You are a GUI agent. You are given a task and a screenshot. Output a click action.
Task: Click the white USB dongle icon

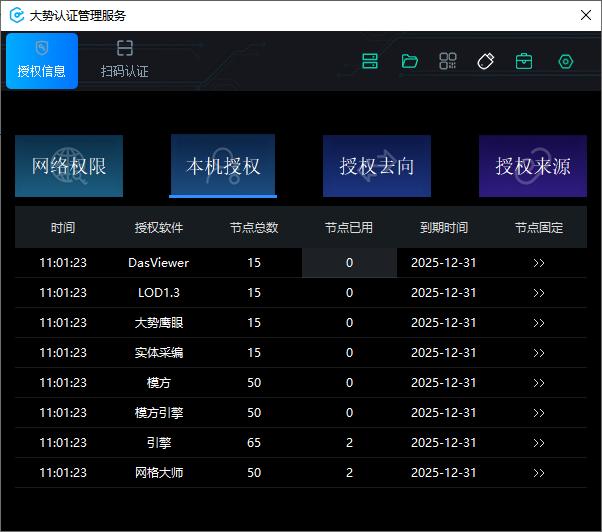point(486,61)
